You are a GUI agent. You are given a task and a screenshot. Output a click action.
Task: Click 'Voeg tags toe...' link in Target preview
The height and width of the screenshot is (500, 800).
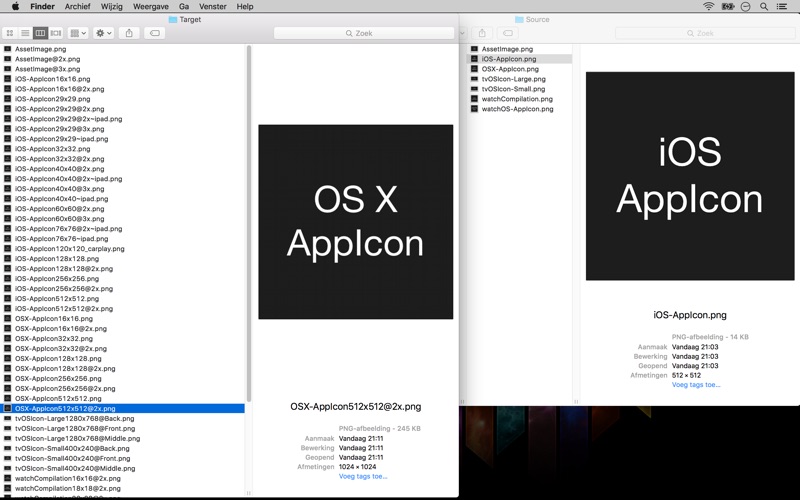(x=363, y=477)
